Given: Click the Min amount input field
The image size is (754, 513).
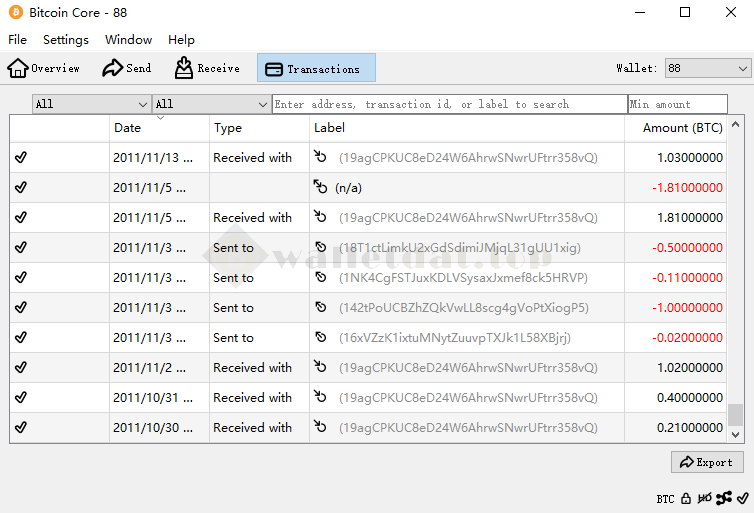Looking at the screenshot, I should click(x=677, y=104).
